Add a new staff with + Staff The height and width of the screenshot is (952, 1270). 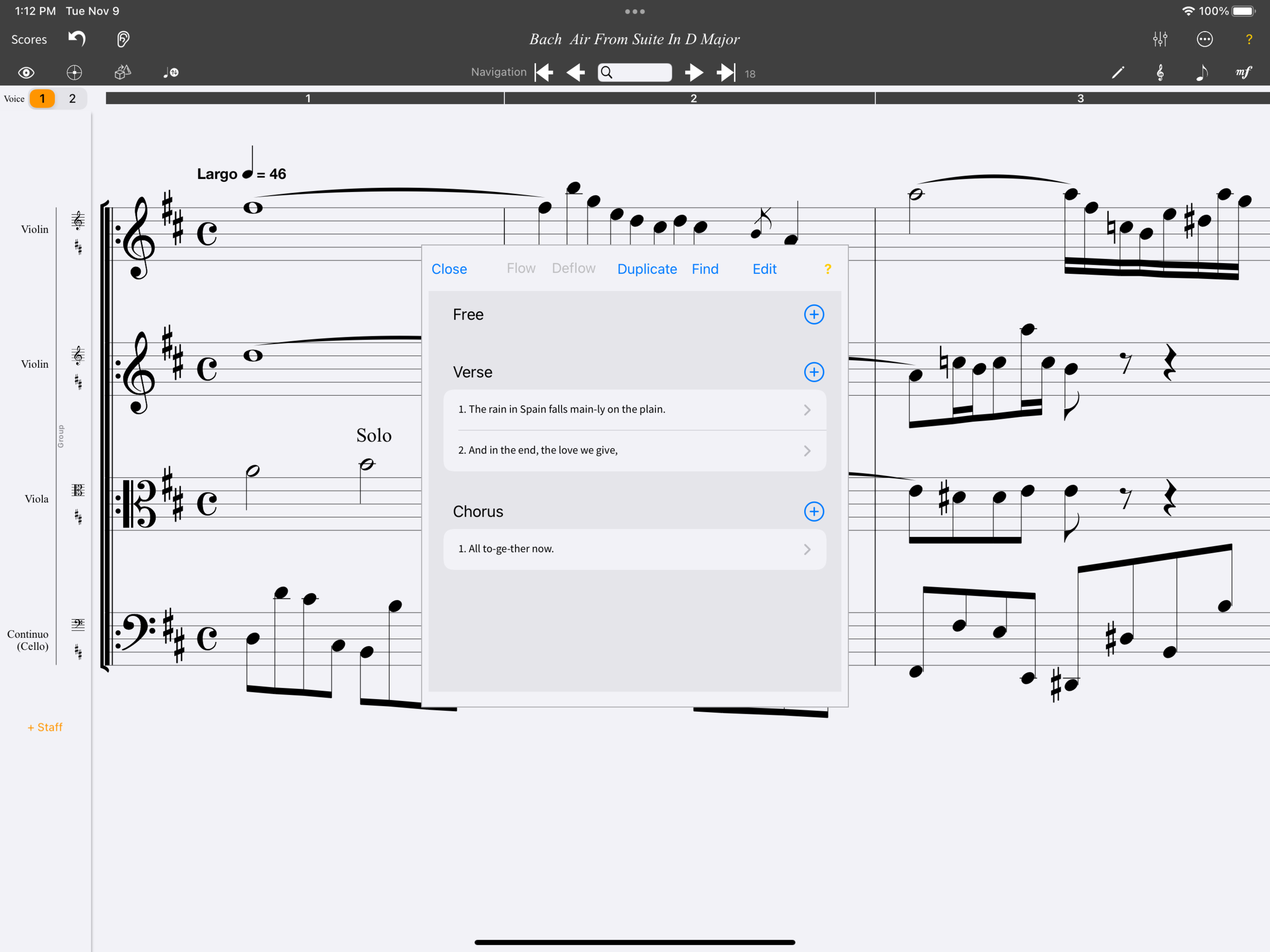pos(45,727)
